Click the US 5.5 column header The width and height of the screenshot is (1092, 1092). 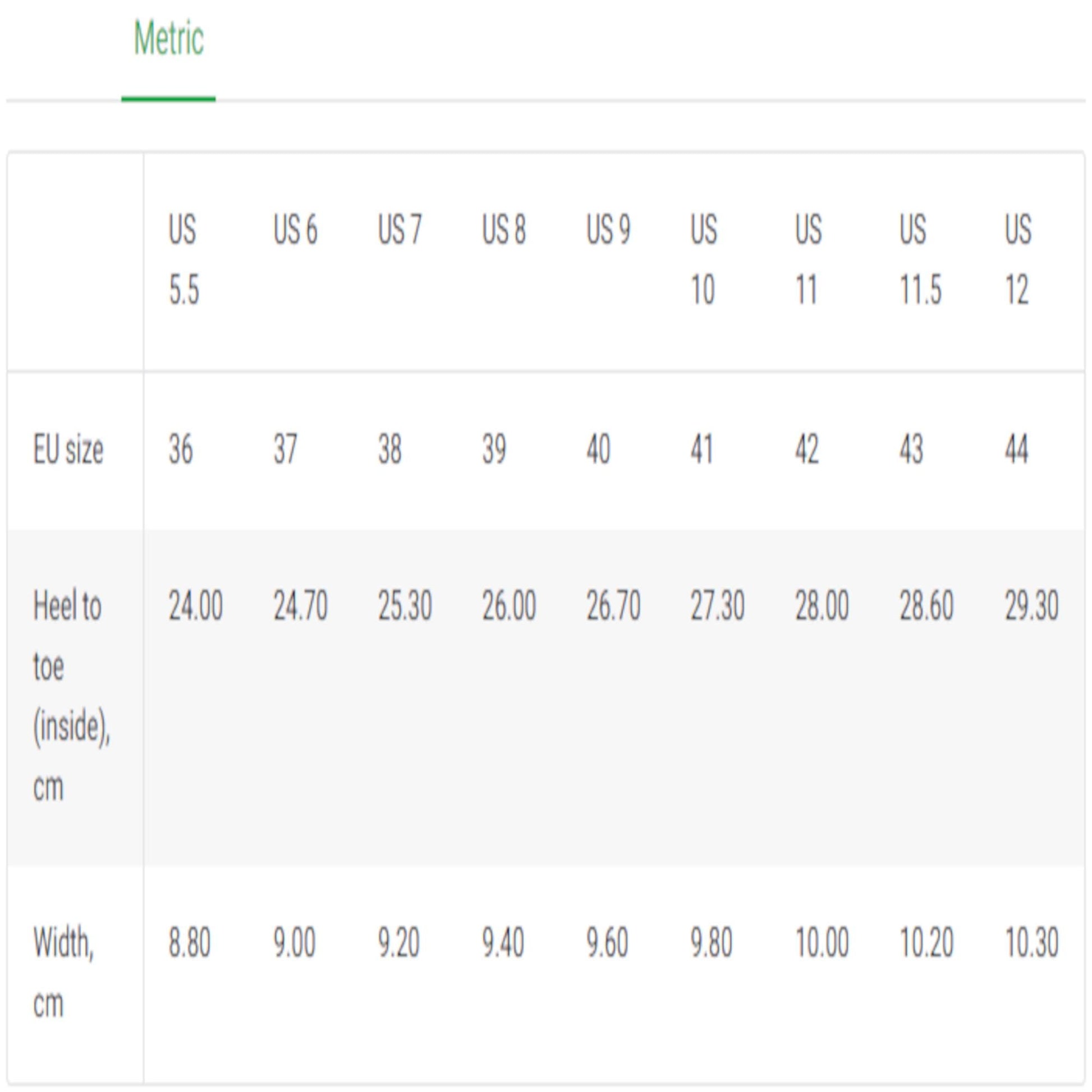tap(183, 259)
